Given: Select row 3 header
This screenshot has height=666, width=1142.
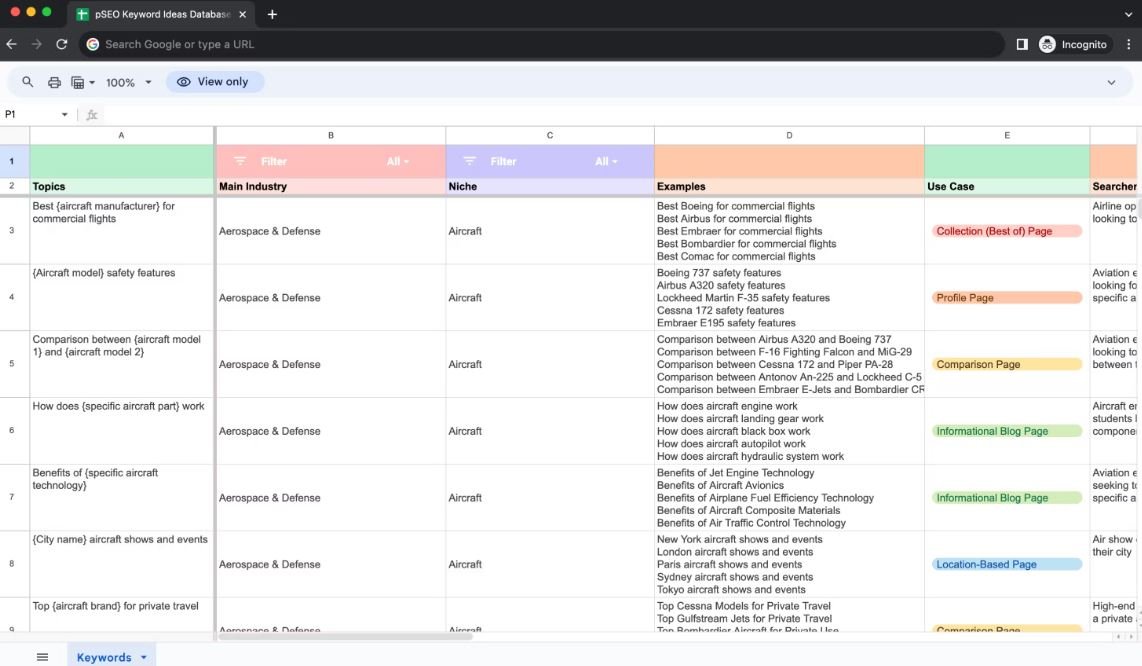Looking at the screenshot, I should [12, 230].
